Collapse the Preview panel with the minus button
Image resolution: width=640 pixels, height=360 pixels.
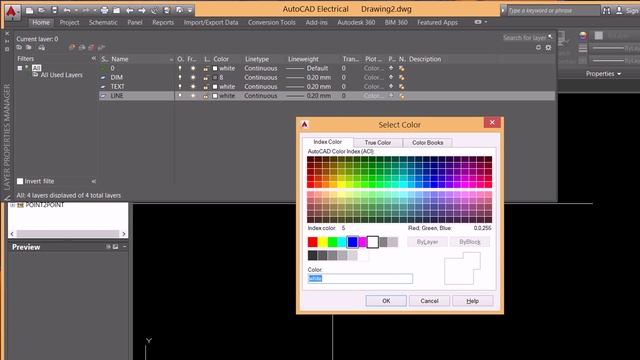[124, 247]
